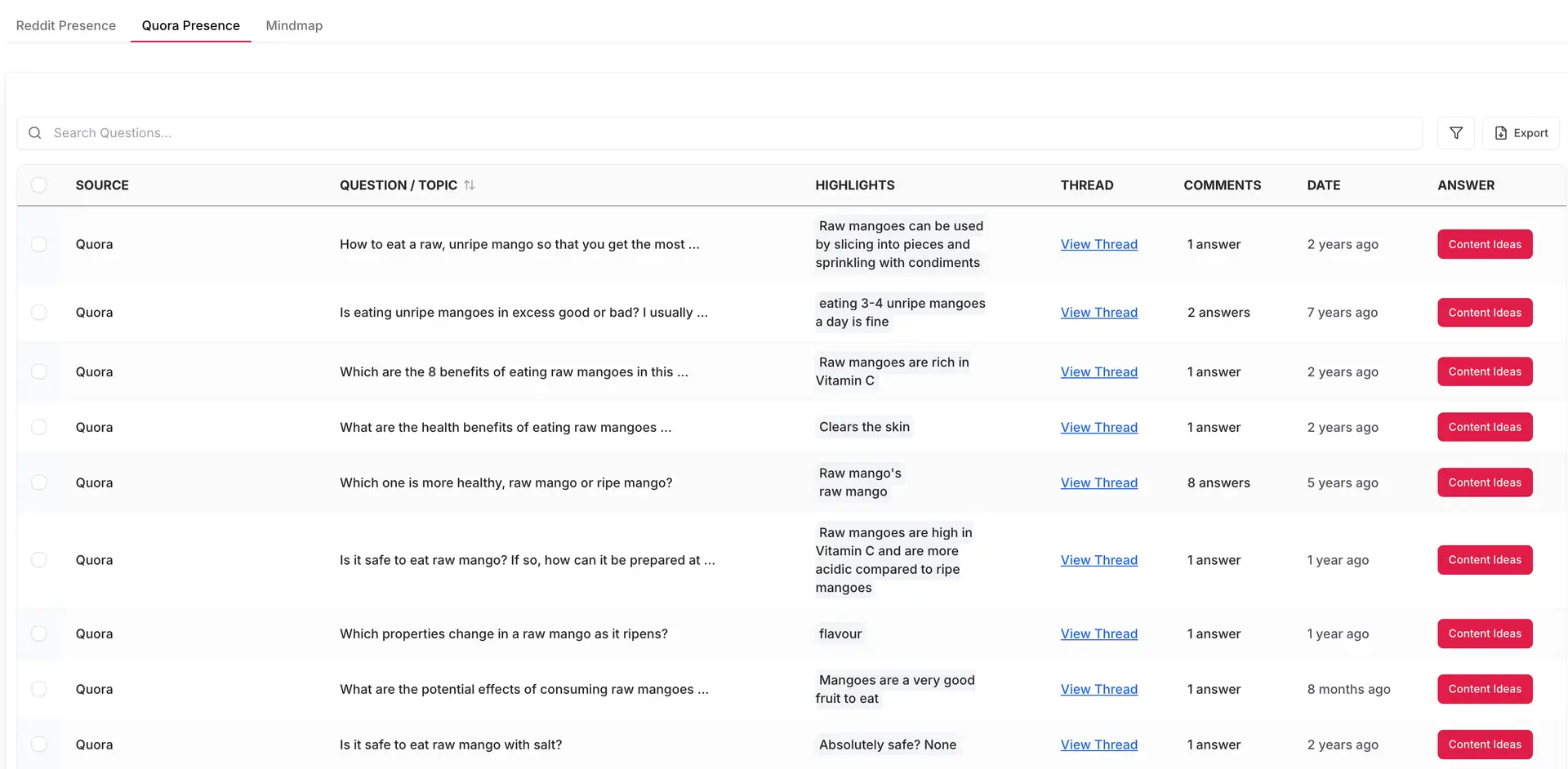
Task: Select the checkbox for the ripens properties question
Action: (39, 633)
